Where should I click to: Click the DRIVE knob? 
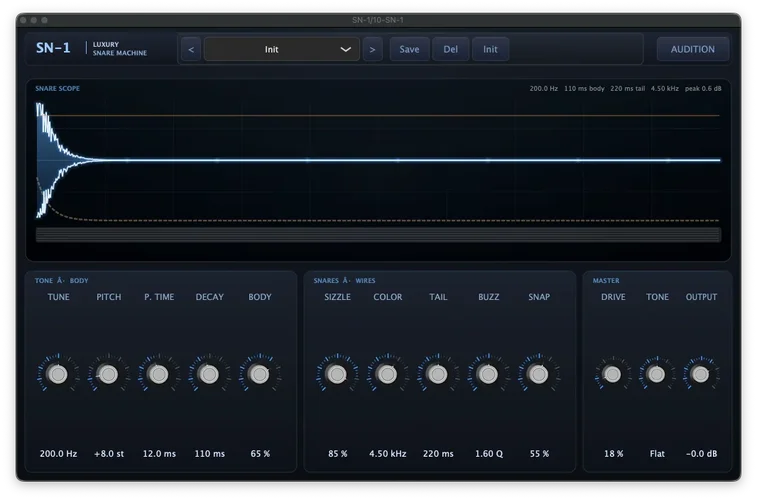tap(613, 374)
